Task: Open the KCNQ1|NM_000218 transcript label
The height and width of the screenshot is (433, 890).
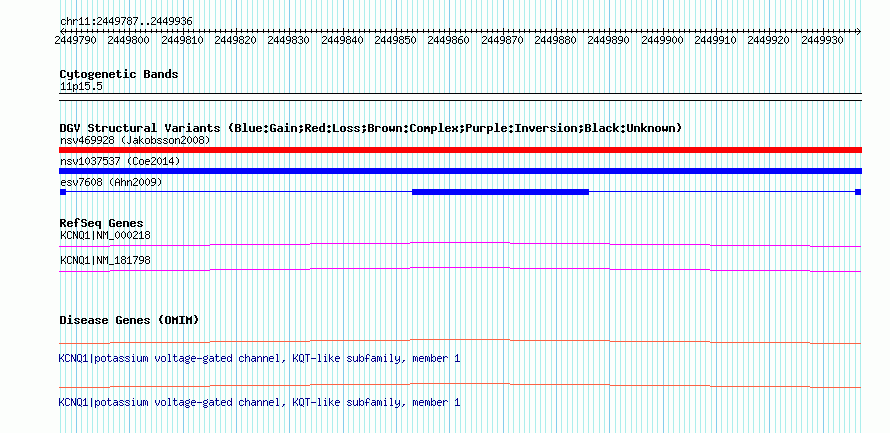Action: pyautogui.click(x=105, y=235)
